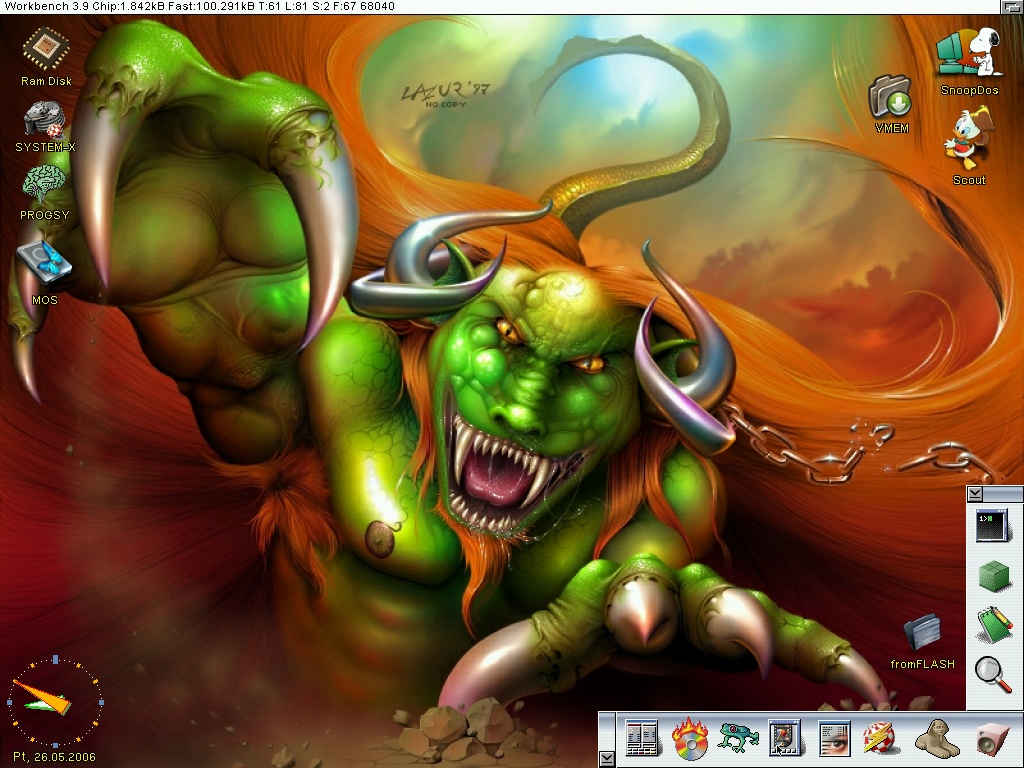This screenshot has width=1024, height=768.
Task: Click the analog clock on the desktop
Action: tap(55, 702)
